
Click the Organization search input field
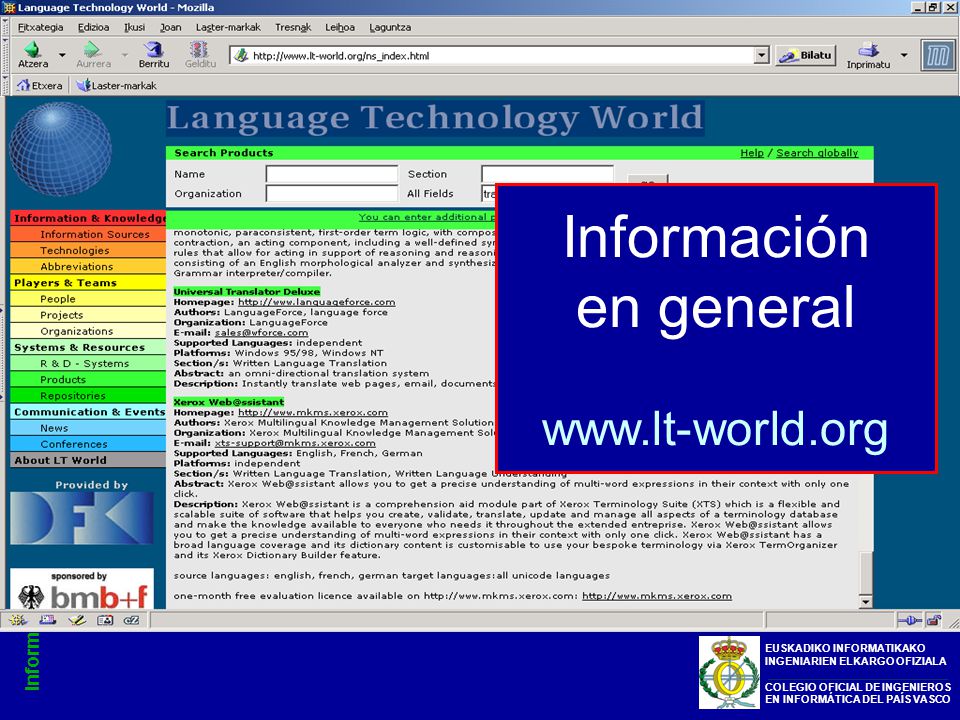332,193
